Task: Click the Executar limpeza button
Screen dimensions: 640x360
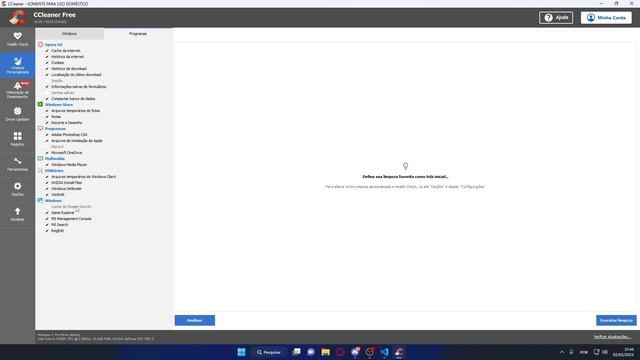Action: 616,320
